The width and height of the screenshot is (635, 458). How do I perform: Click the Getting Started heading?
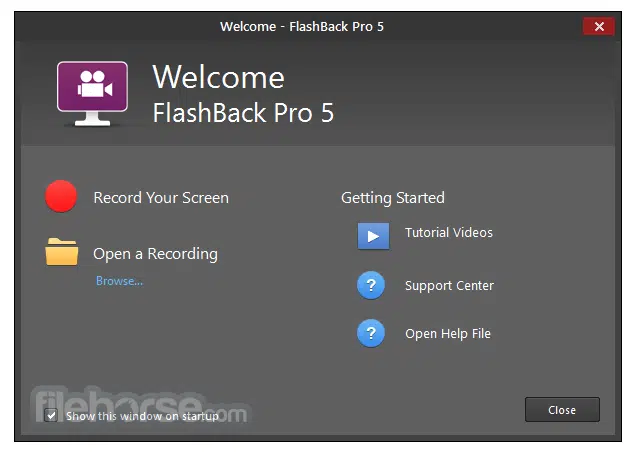393,198
